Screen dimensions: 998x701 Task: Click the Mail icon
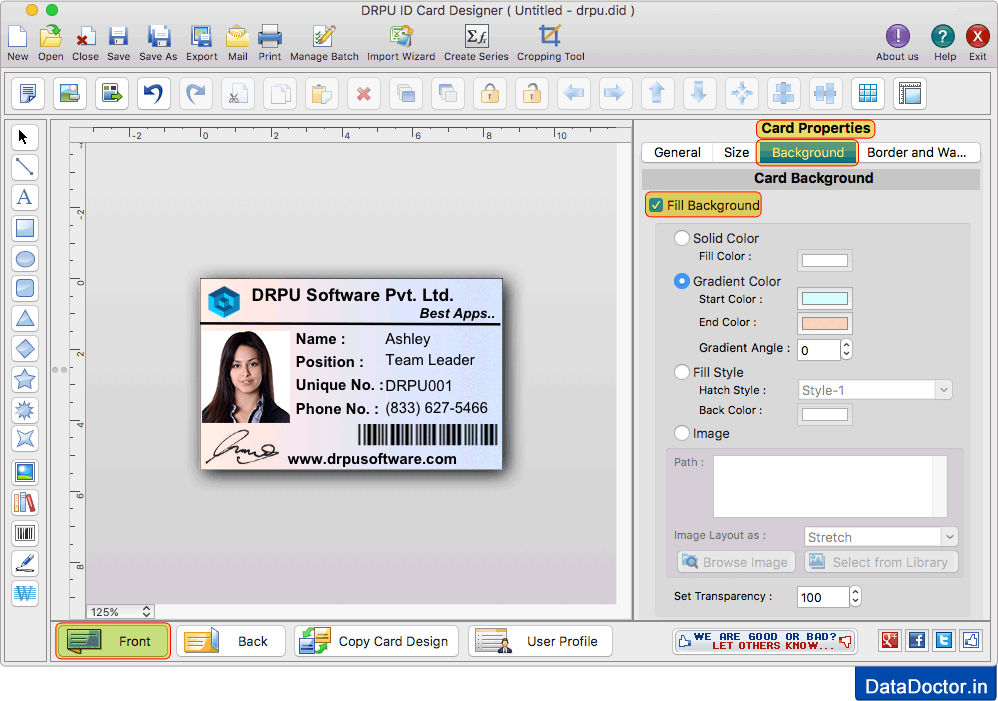coord(237,36)
